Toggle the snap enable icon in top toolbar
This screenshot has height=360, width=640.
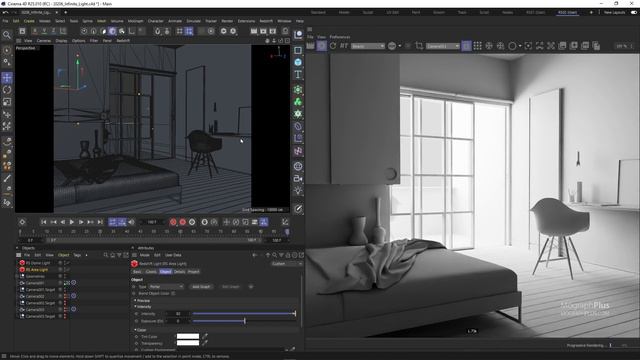click(158, 31)
